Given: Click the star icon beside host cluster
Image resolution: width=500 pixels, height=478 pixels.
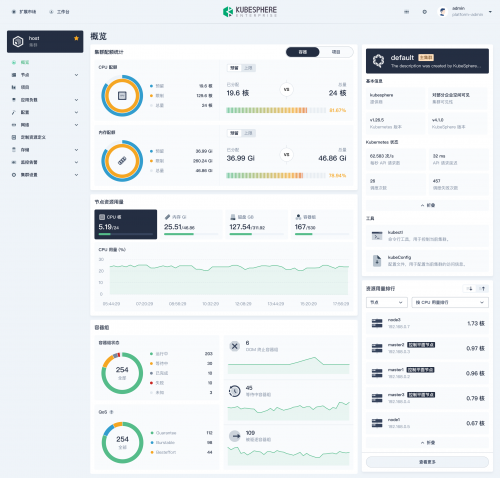Looking at the screenshot, I should click(76, 38).
